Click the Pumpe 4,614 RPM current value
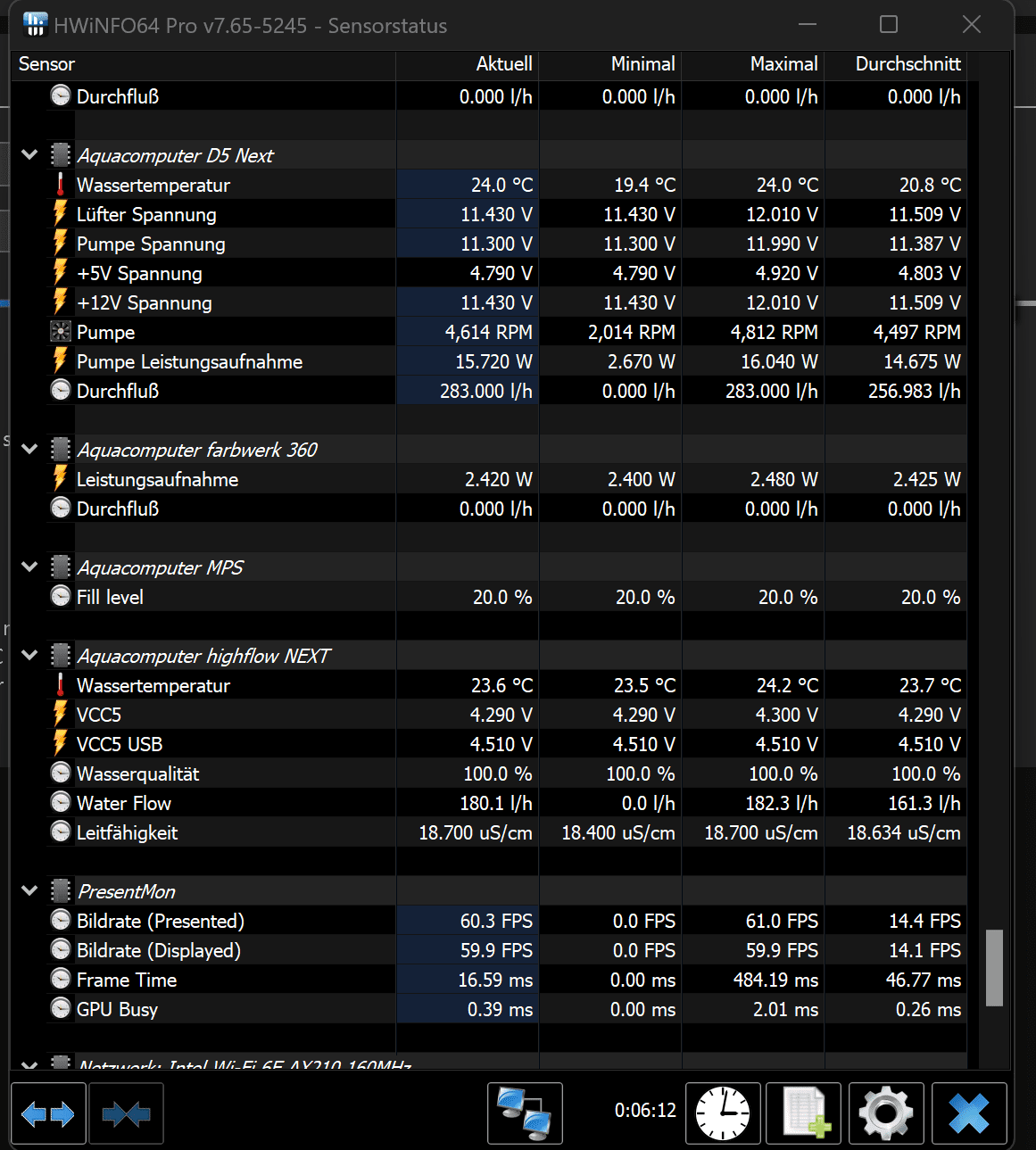 coord(488,332)
